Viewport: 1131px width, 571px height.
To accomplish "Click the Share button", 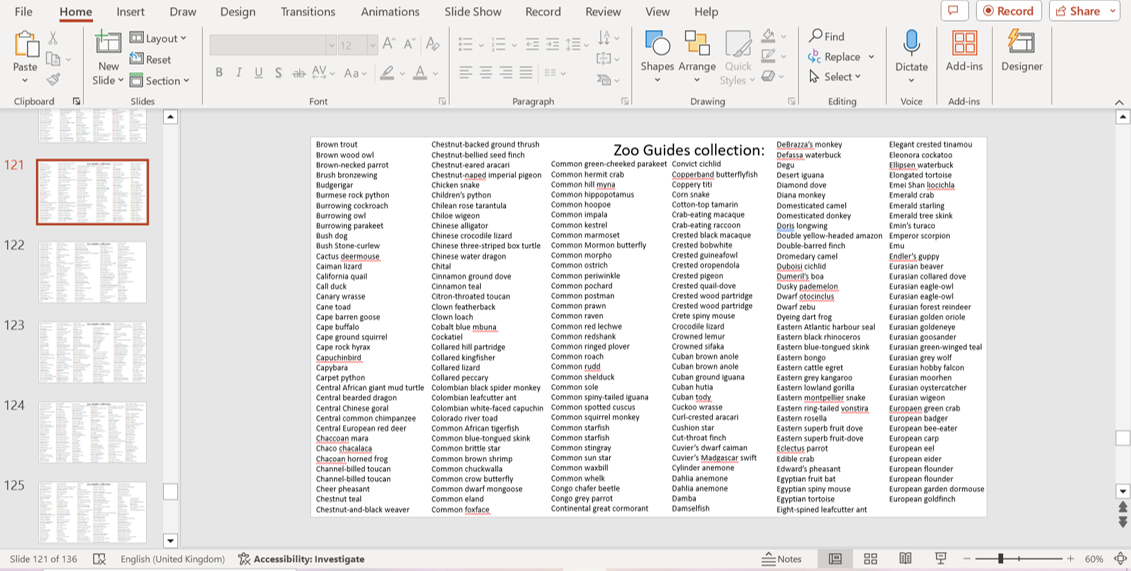I will [x=1084, y=11].
